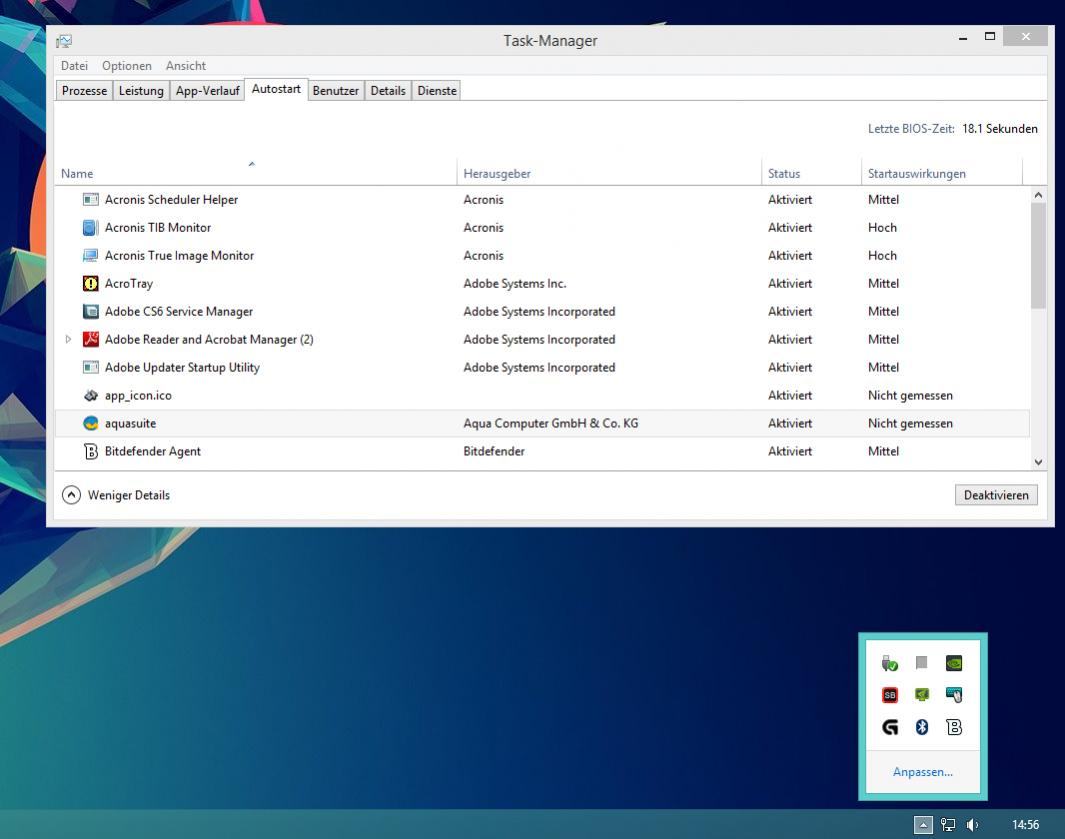Switch to the Prozesse tab

click(x=84, y=90)
